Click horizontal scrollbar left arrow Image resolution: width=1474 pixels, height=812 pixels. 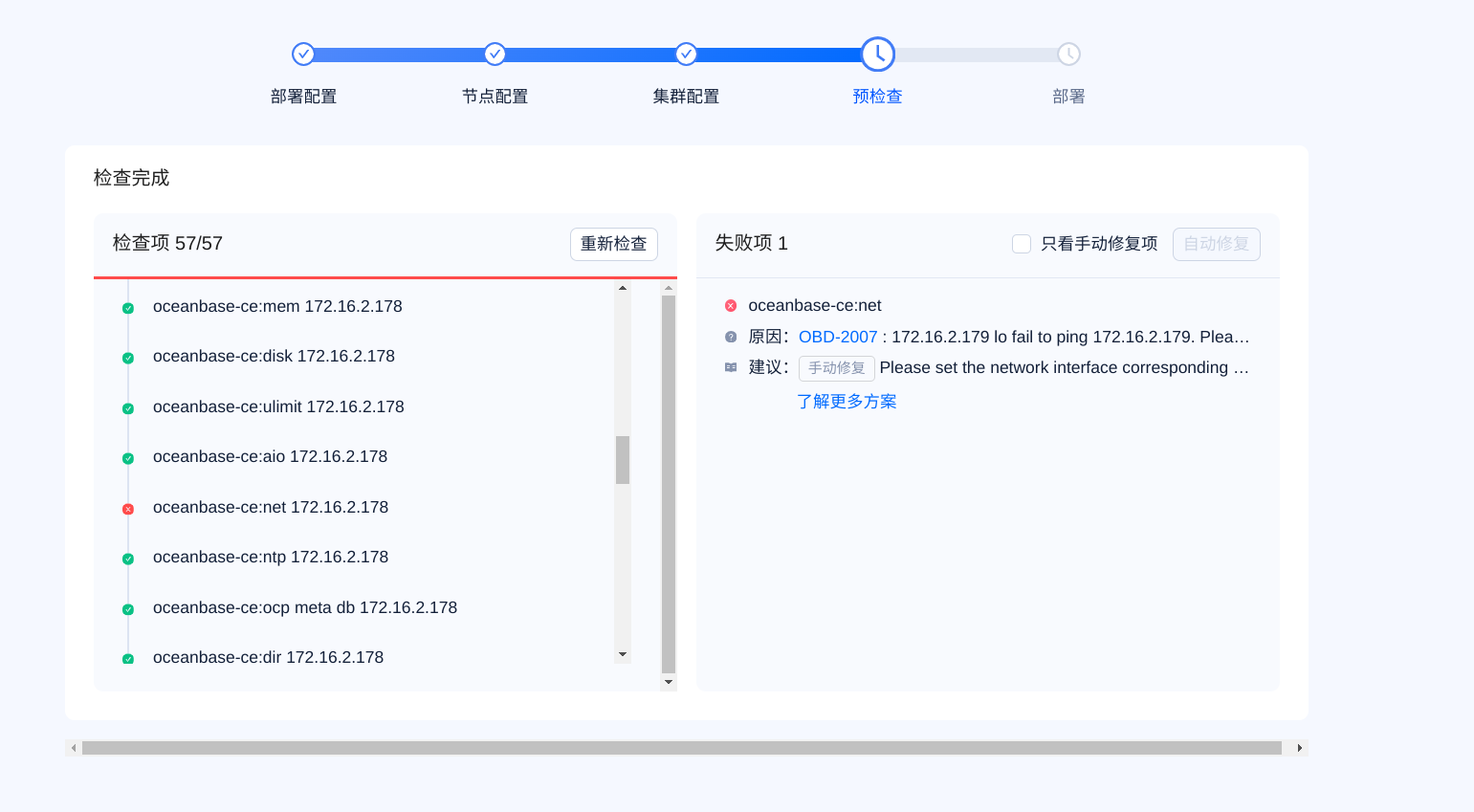coord(74,748)
